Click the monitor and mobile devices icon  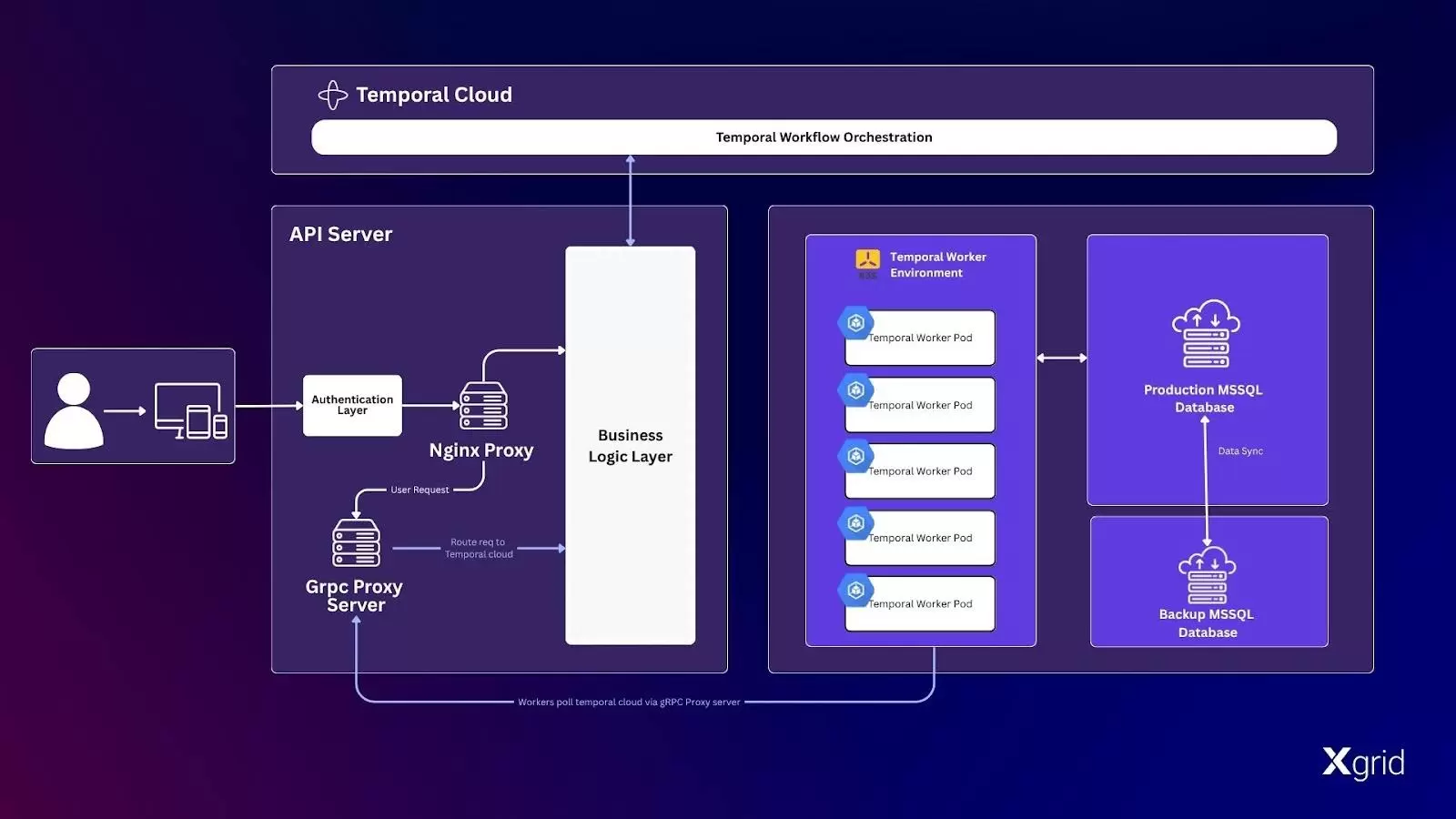pos(191,410)
